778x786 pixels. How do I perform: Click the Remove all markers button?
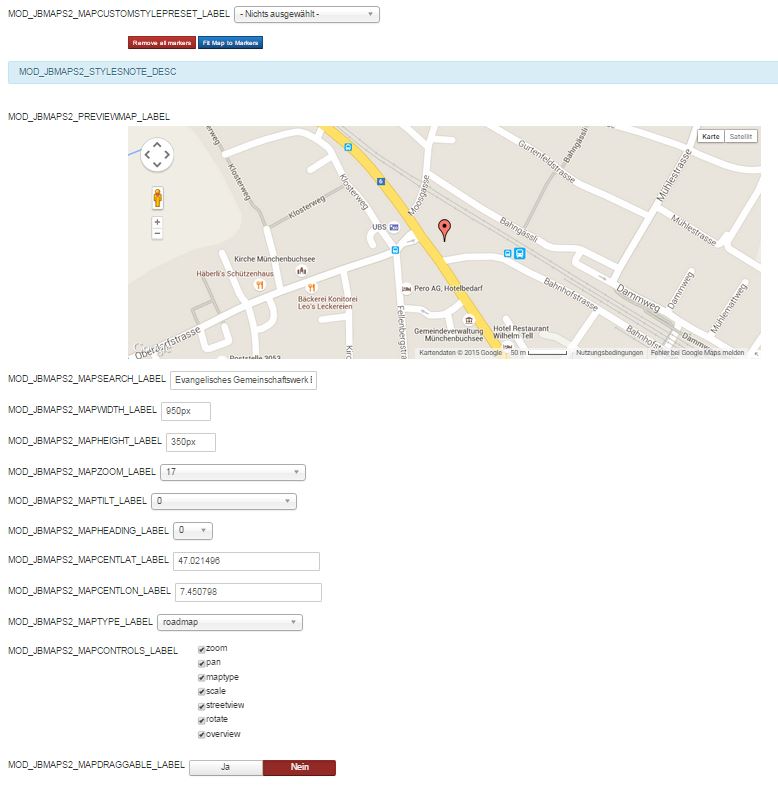(162, 43)
